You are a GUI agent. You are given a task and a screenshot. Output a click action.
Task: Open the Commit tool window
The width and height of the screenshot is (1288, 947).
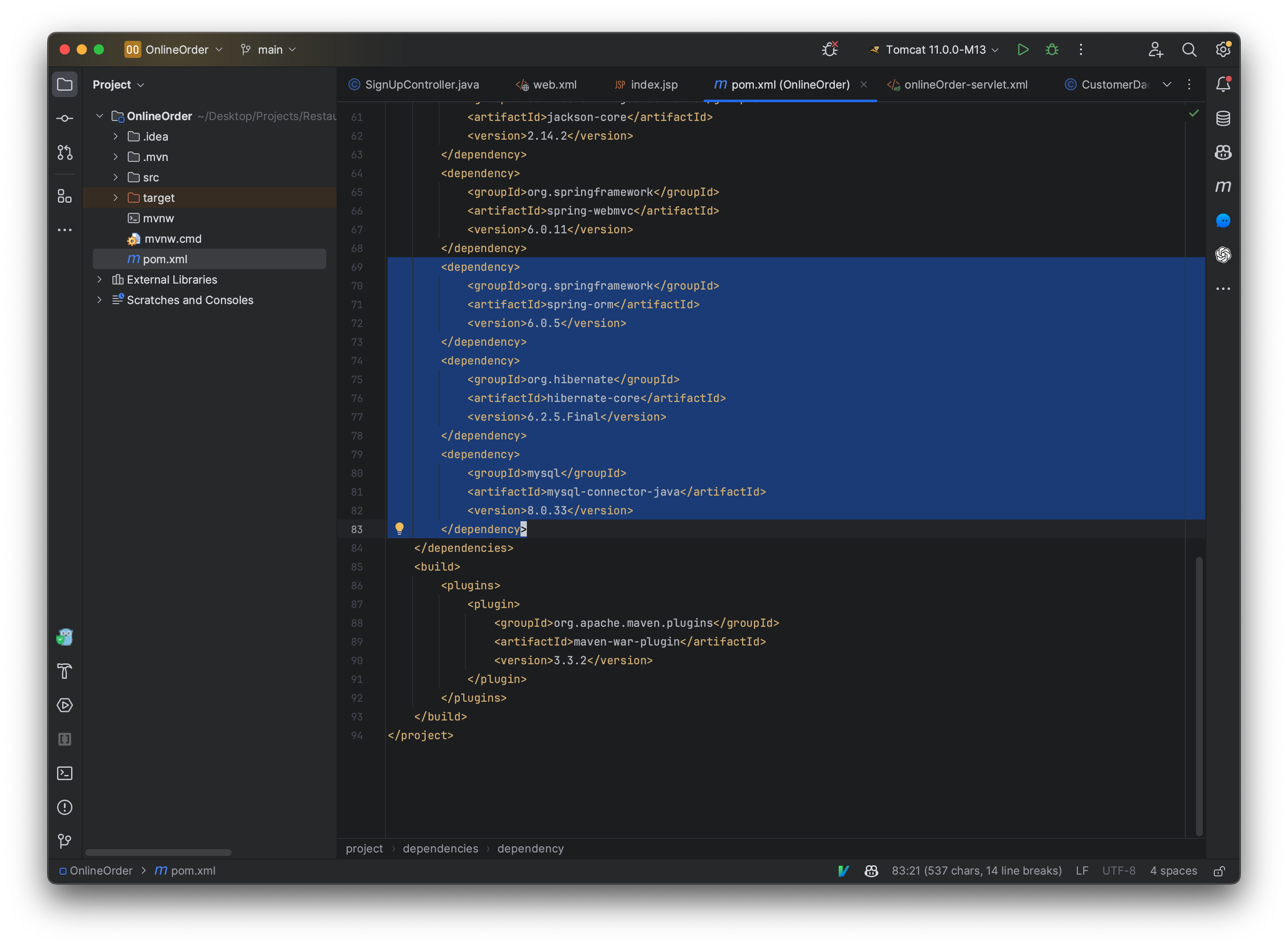64,118
